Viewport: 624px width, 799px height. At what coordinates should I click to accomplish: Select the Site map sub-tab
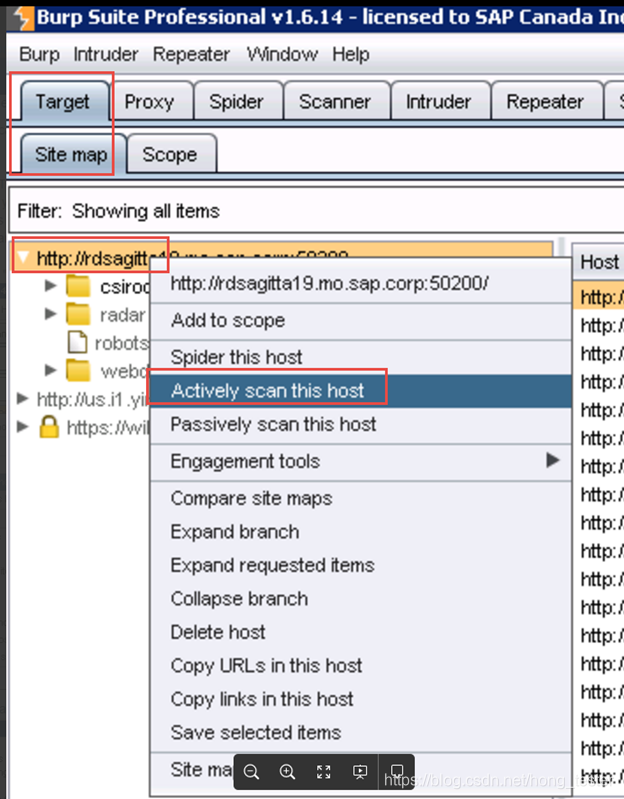click(71, 154)
